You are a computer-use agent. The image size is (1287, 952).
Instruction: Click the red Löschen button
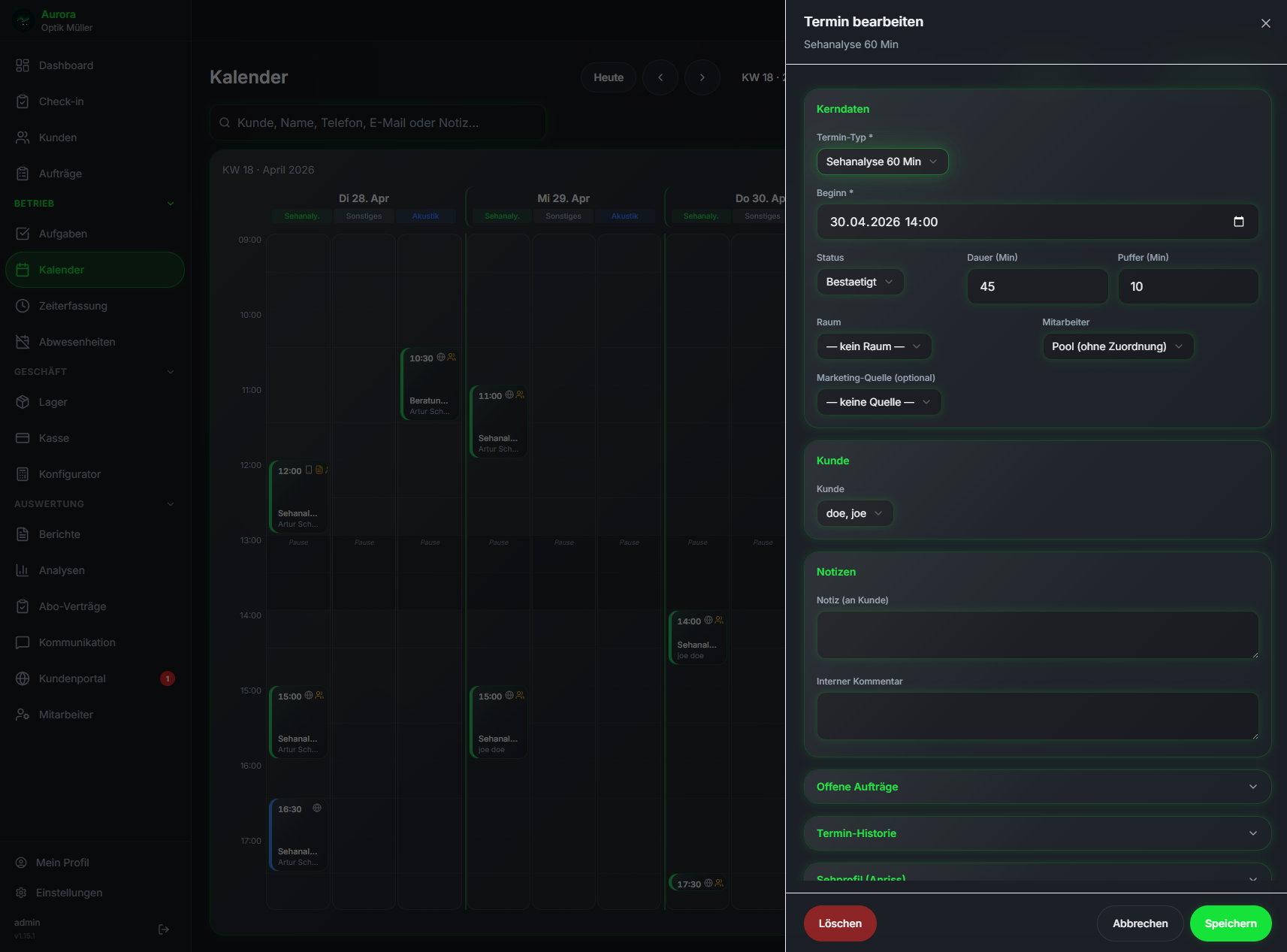840,923
